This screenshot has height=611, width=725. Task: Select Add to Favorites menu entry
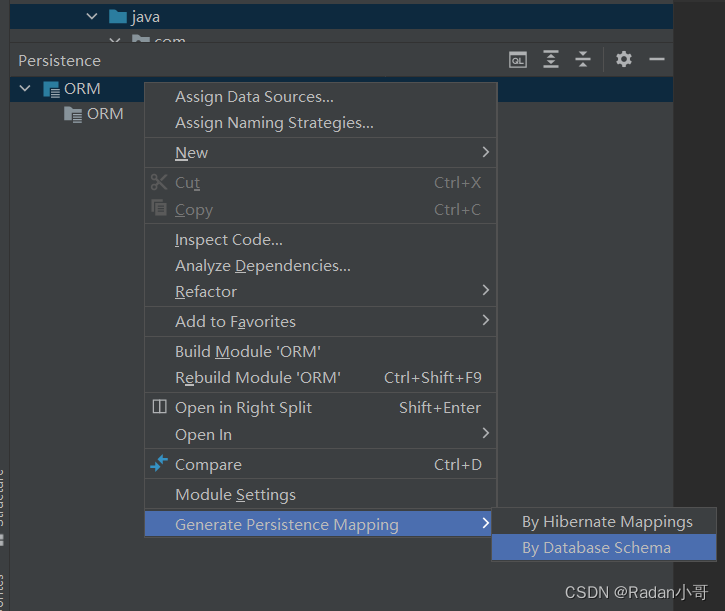click(320, 321)
